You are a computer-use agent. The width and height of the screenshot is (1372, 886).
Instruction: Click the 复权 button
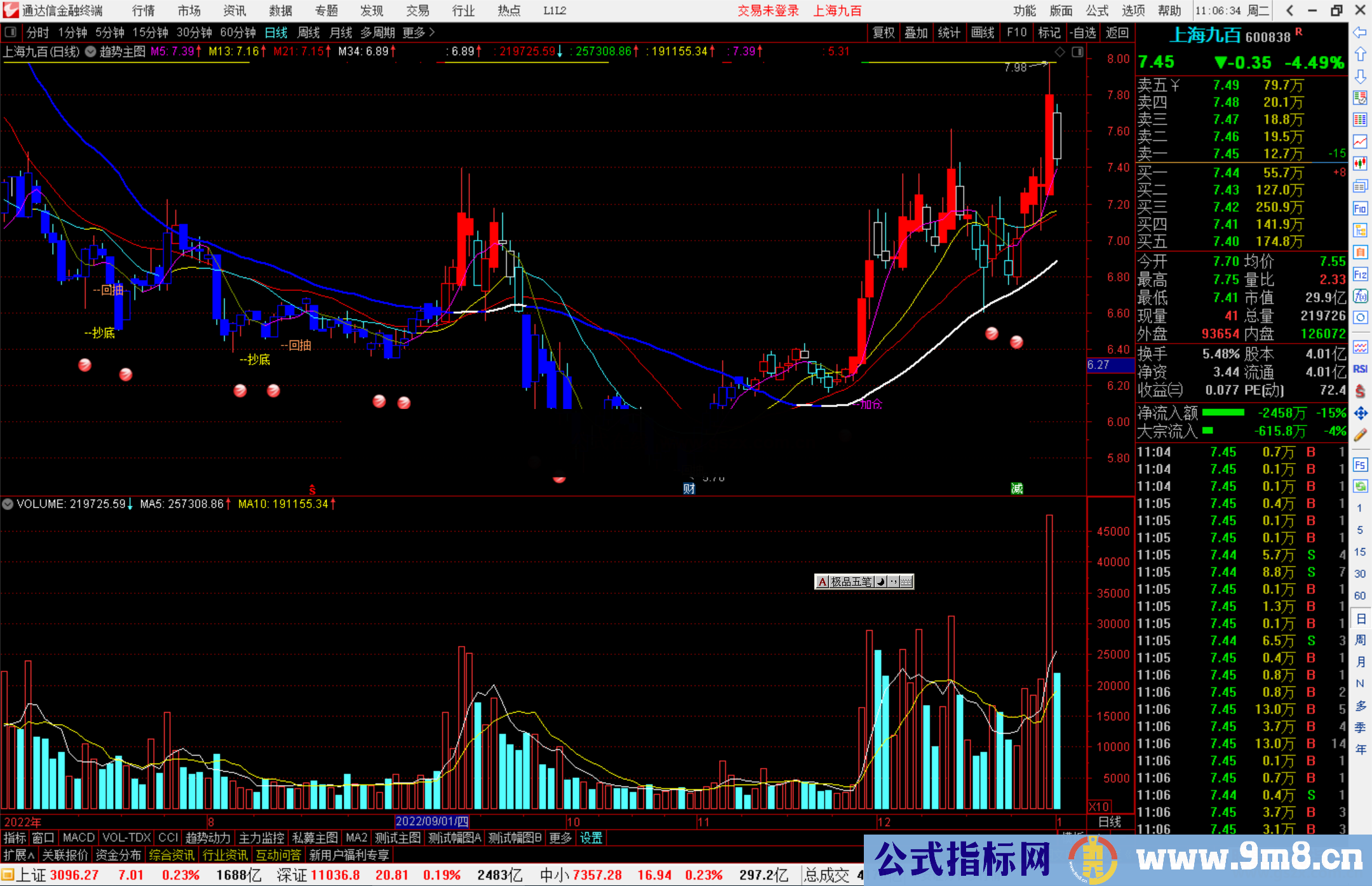(x=883, y=32)
